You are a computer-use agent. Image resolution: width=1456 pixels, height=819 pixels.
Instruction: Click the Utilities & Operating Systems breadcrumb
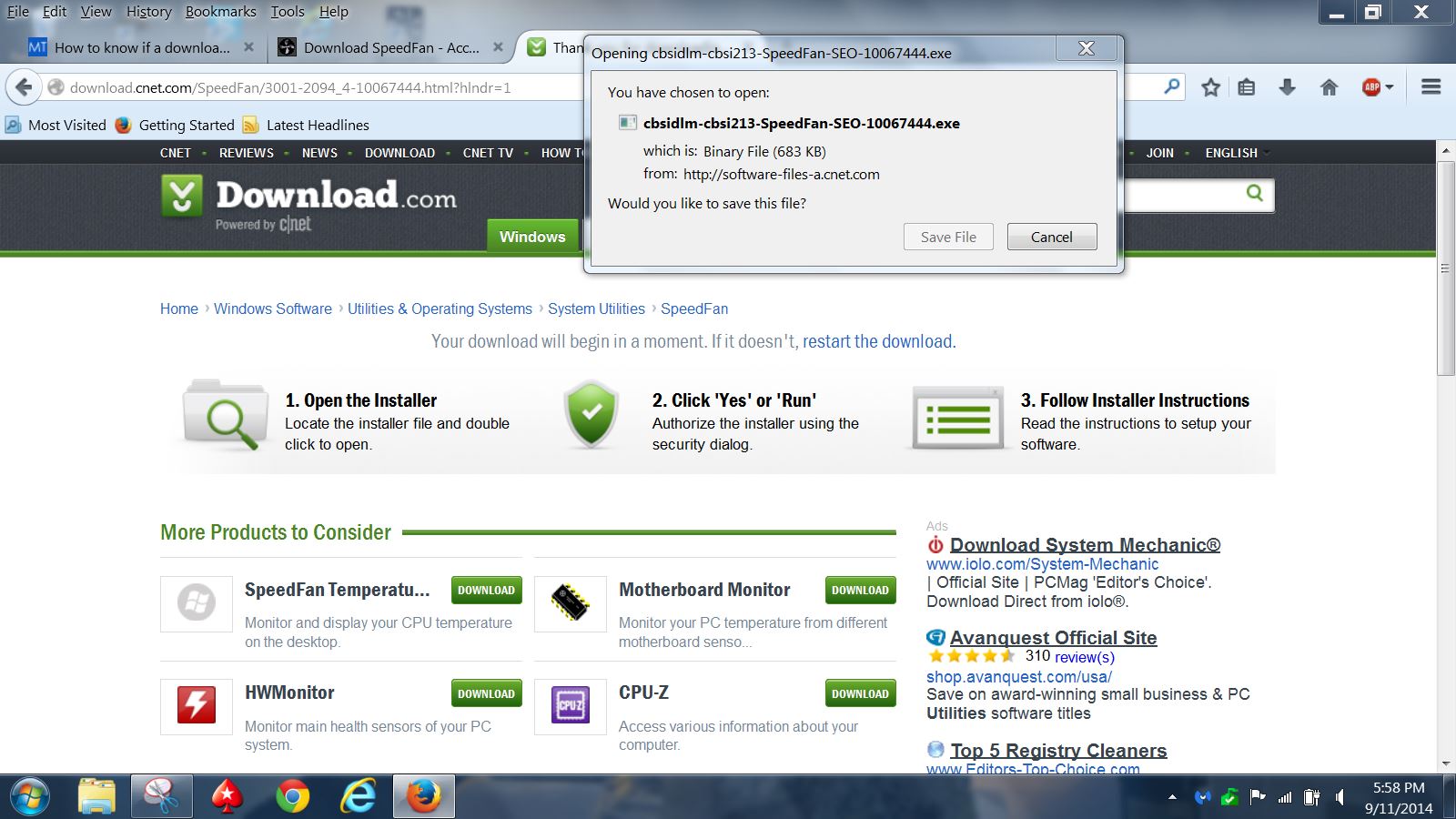(440, 308)
